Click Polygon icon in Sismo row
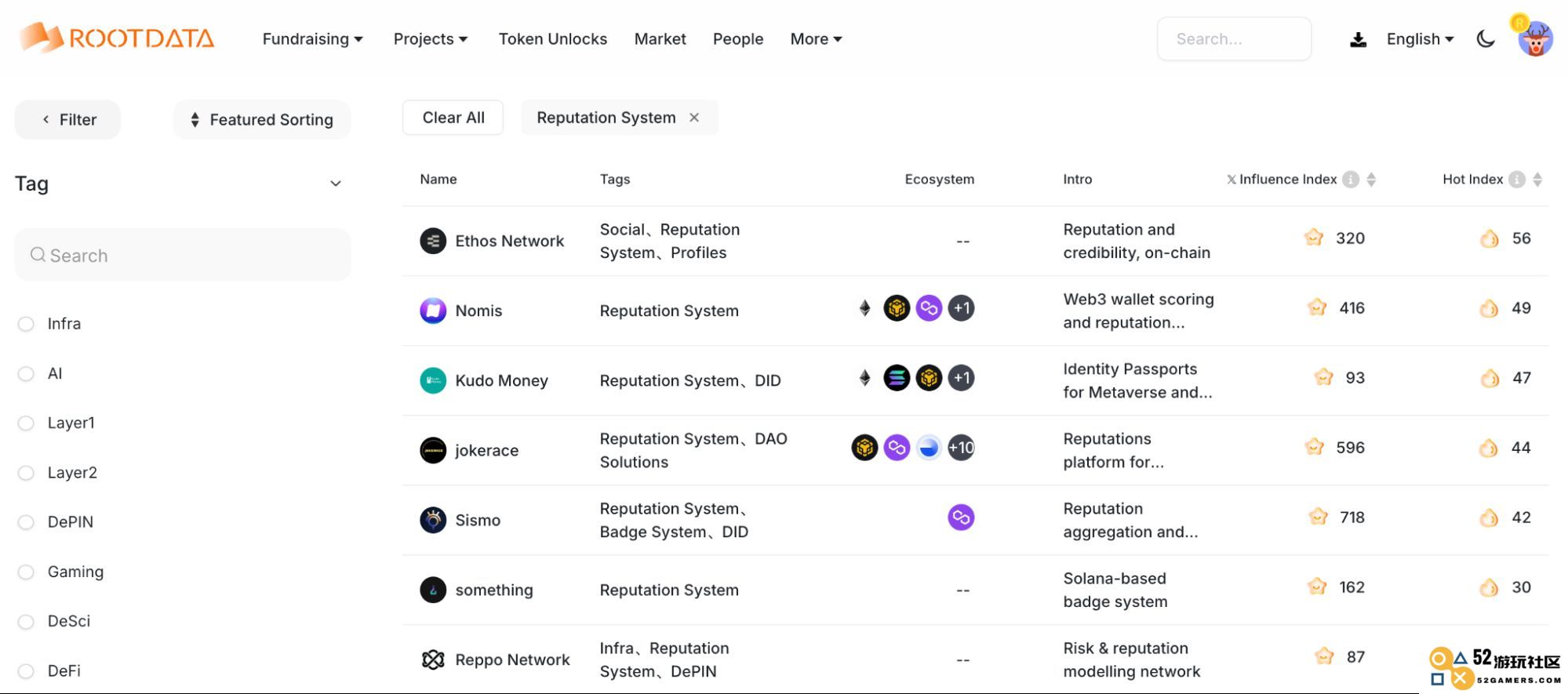Screen dimensions: 1568x694 (961, 518)
